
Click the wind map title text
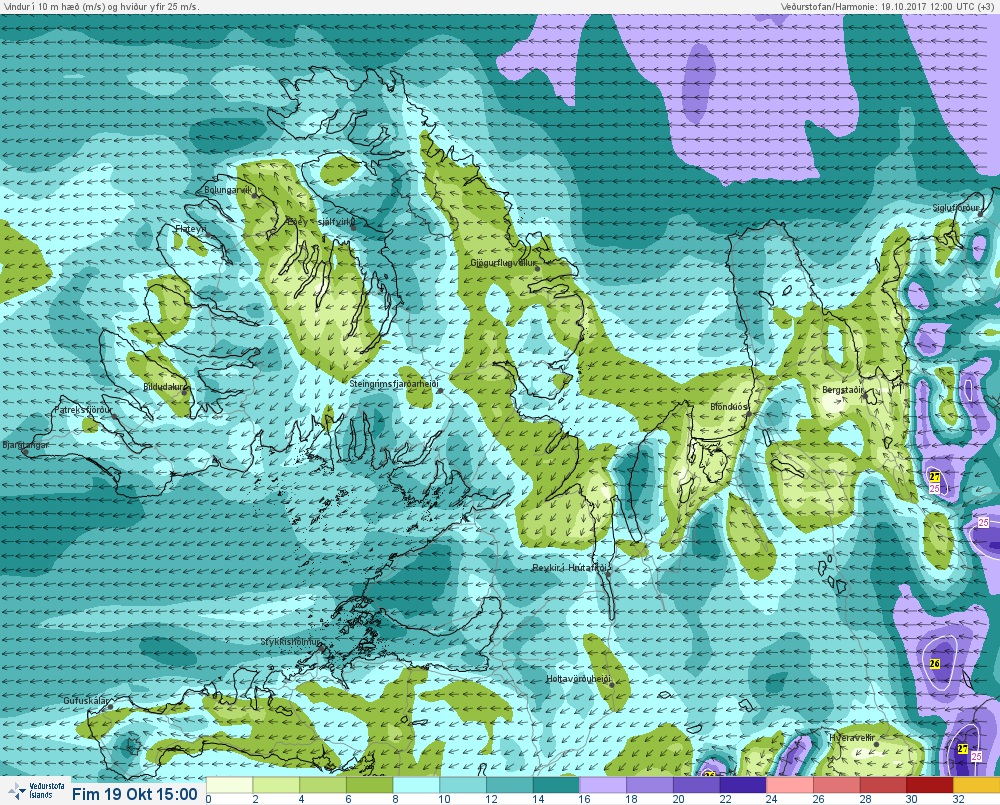coord(100,6)
